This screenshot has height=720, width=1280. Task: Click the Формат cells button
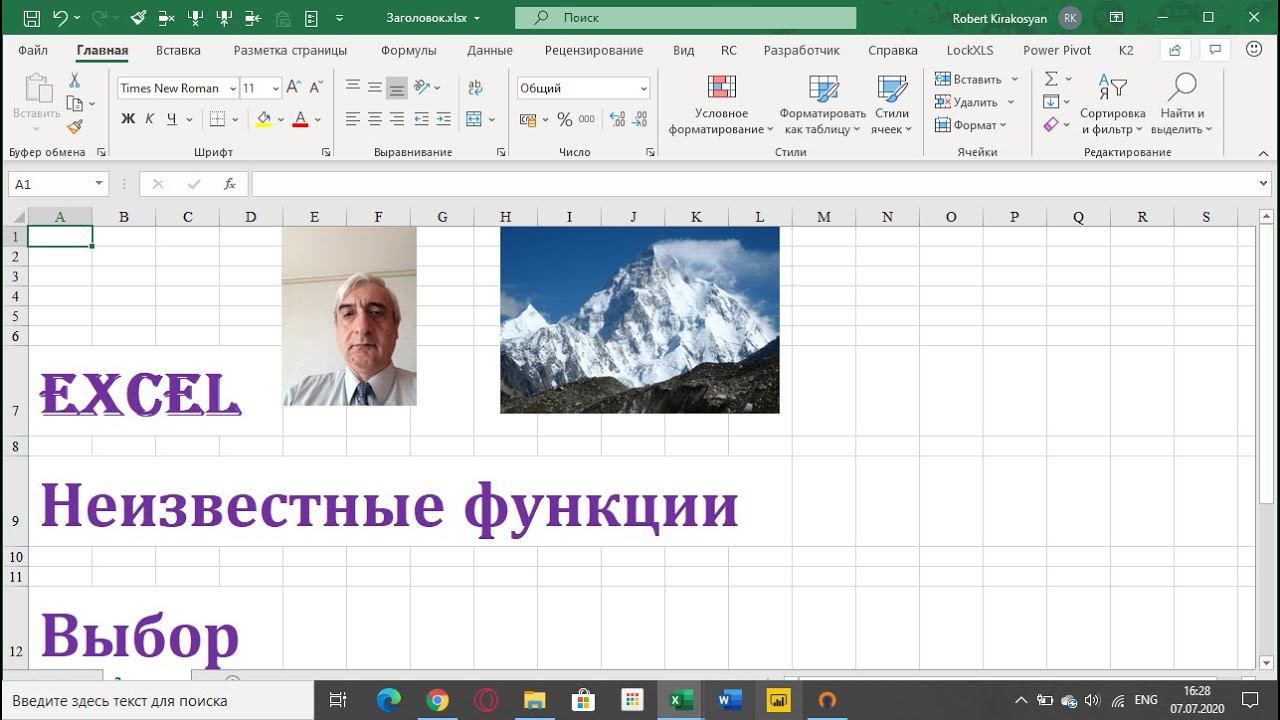point(970,125)
